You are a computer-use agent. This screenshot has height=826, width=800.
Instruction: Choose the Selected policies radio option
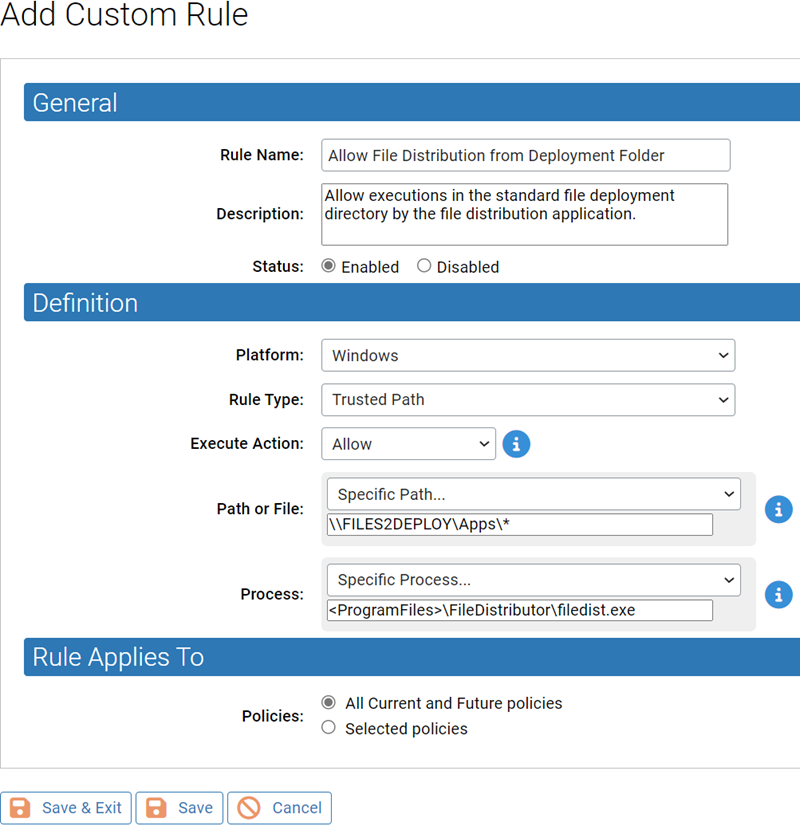(x=328, y=729)
